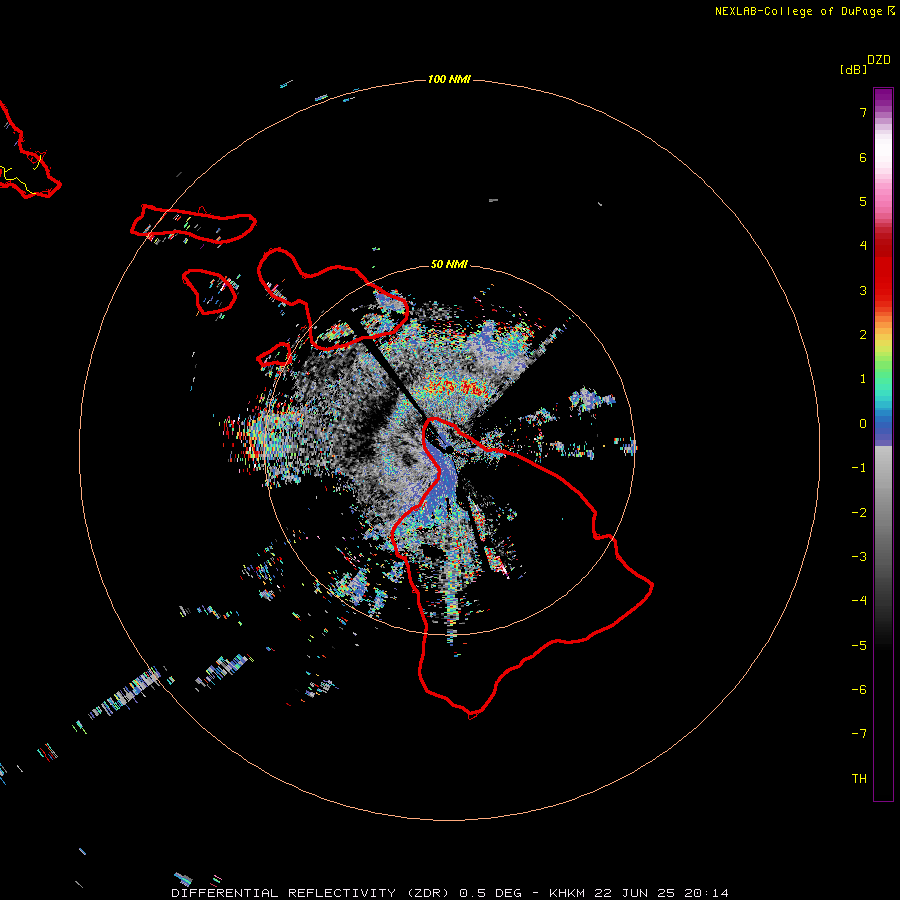The image size is (900, 900).
Task: Click the -5 value on color scale
Action: tap(859, 646)
